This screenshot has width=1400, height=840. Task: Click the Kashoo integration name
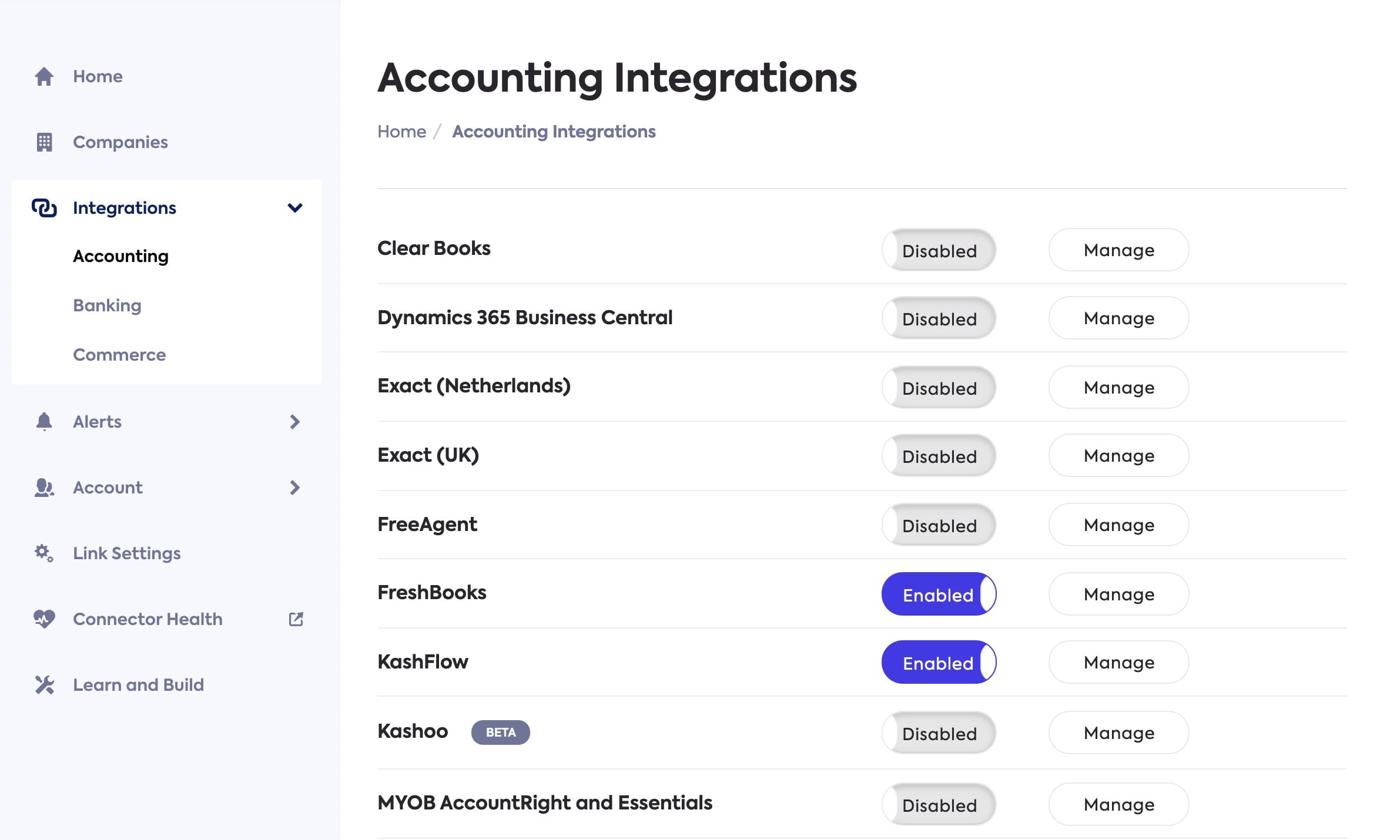click(x=413, y=731)
